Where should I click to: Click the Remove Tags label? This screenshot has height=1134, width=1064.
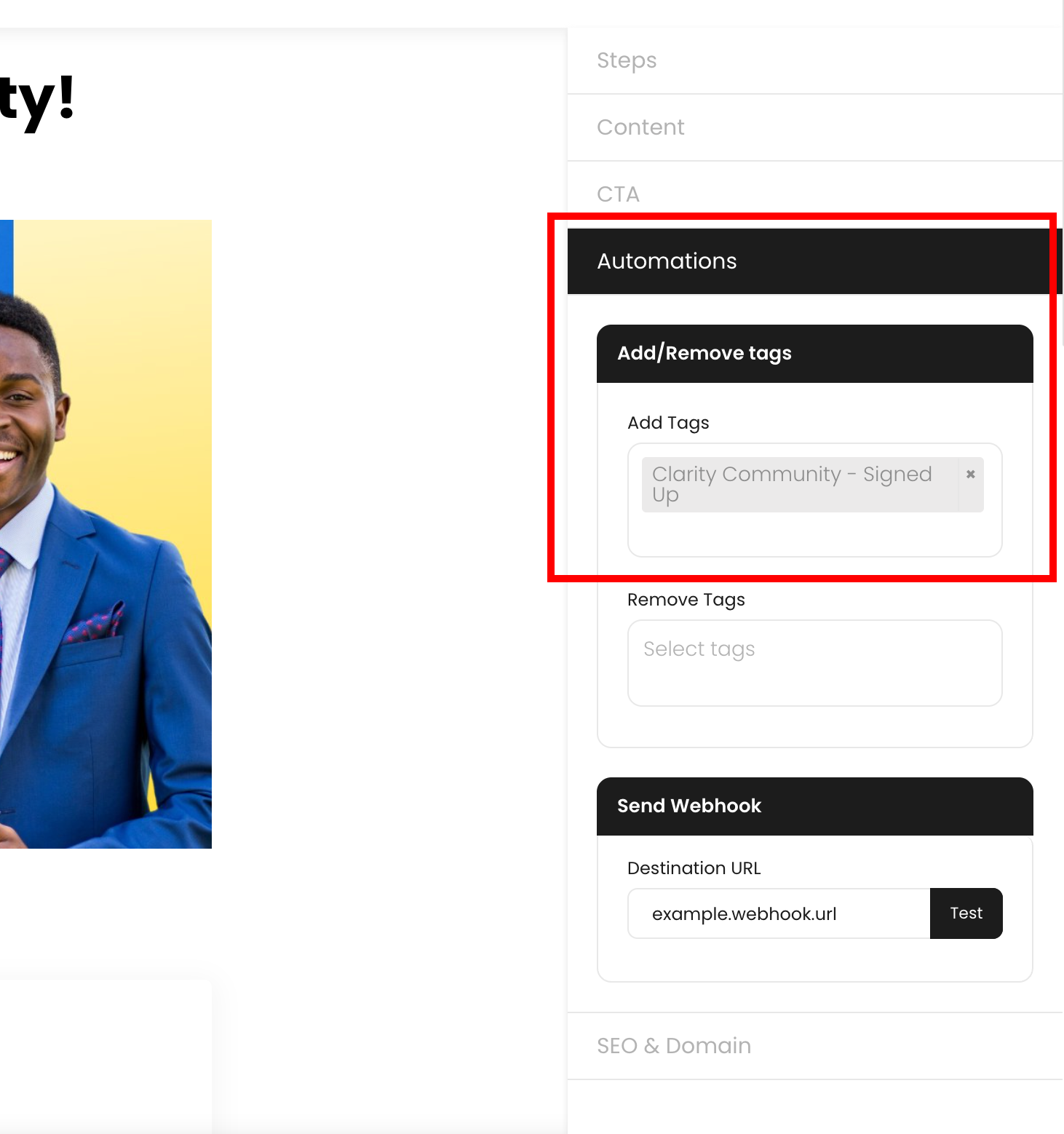(x=686, y=599)
